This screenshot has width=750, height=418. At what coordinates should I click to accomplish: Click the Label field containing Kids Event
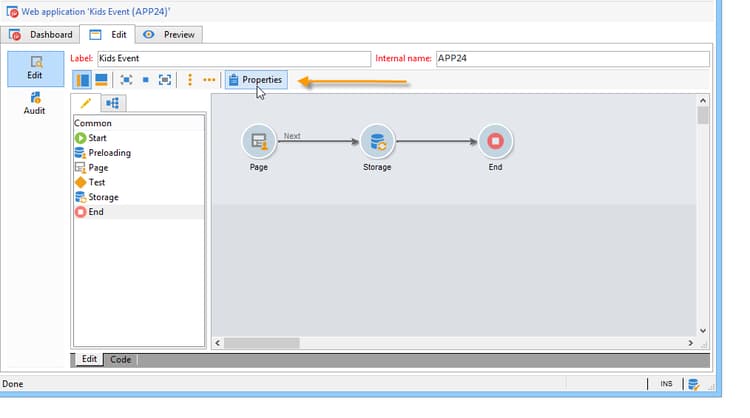tap(234, 58)
